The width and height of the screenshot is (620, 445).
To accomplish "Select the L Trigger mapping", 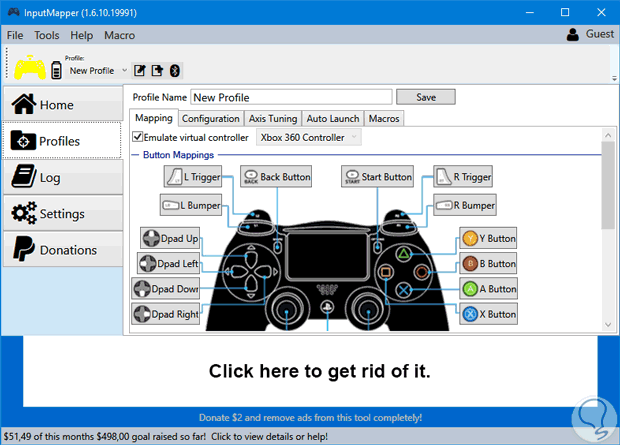I will pos(193,176).
